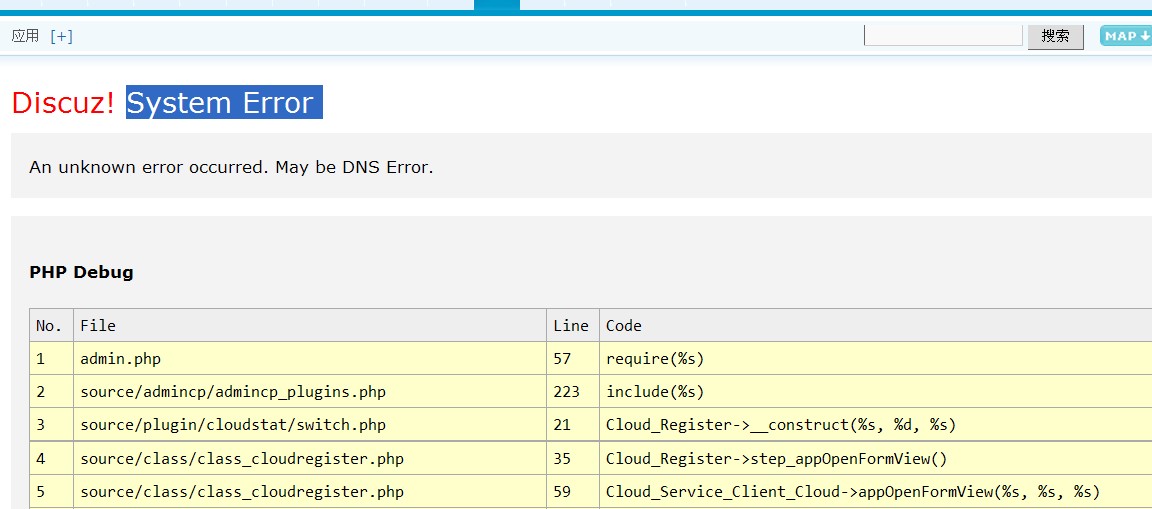Select class_cloudregister.php cell in row 4
The image size is (1152, 509).
(310, 459)
